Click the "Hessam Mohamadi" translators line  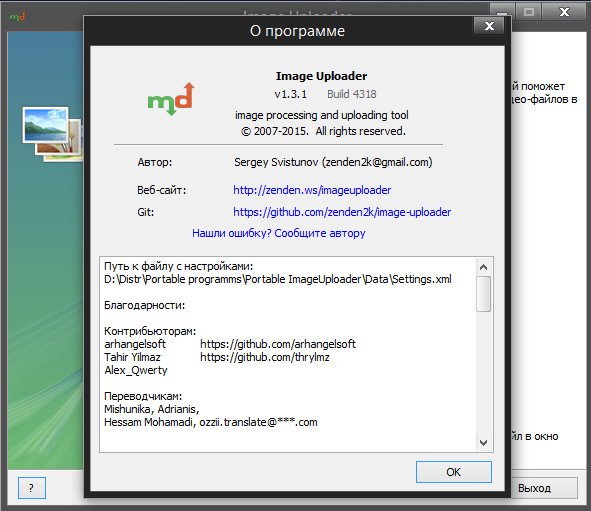click(x=210, y=422)
